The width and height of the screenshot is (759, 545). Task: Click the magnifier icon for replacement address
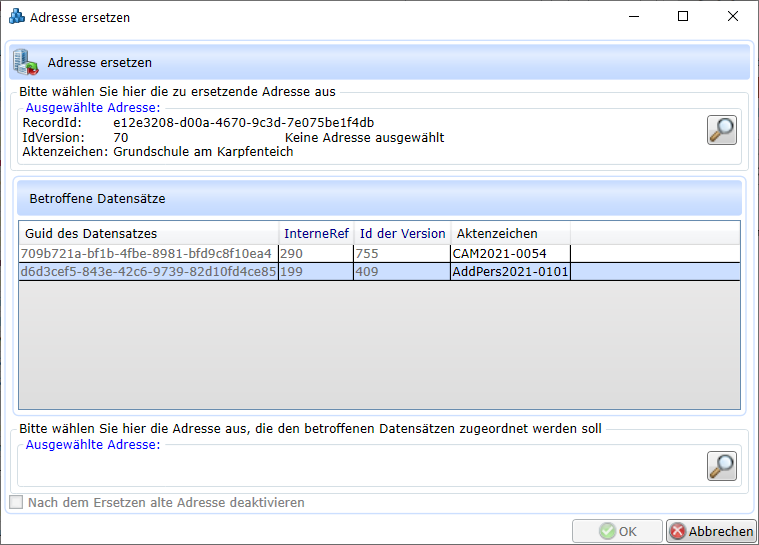(x=721, y=465)
